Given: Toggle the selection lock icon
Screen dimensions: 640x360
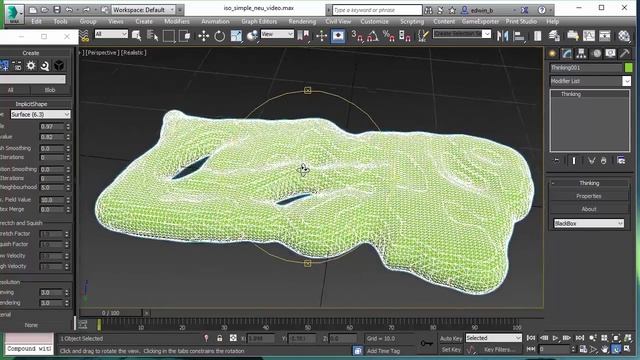Looking at the screenshot, I should (220, 338).
